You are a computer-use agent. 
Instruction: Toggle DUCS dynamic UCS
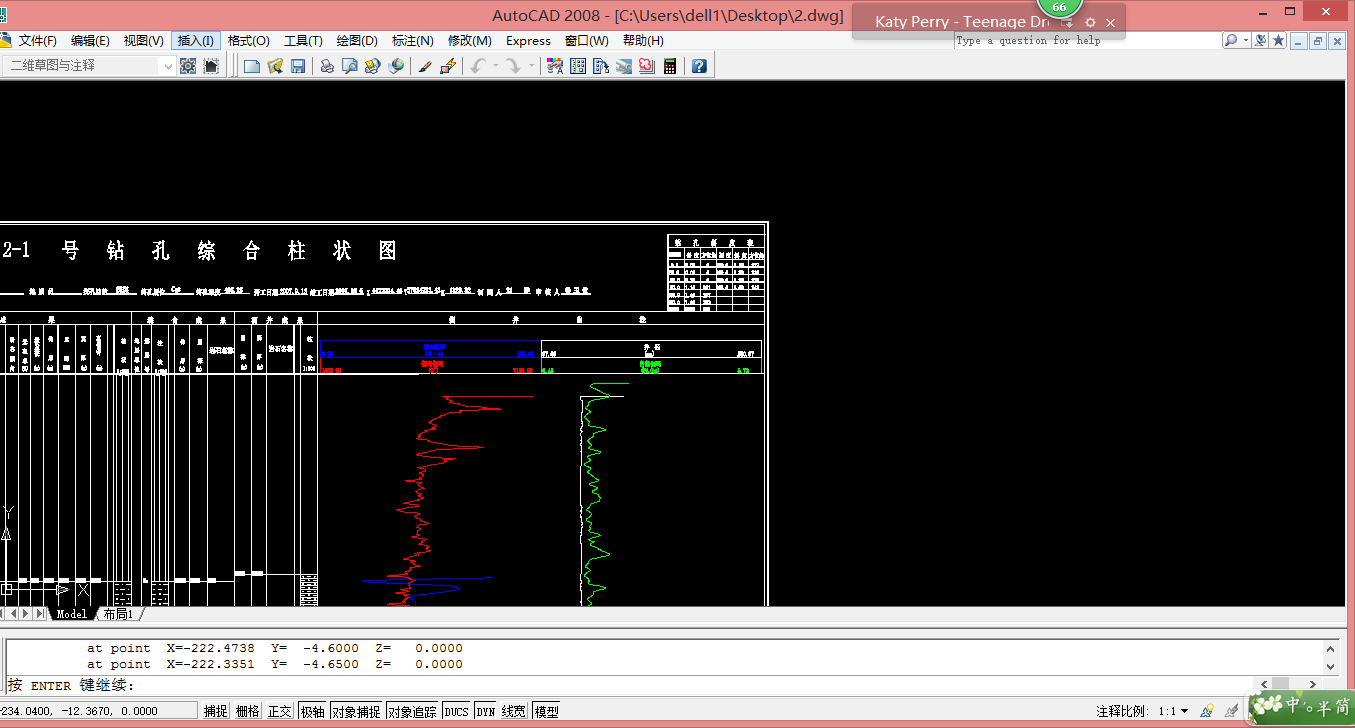click(x=456, y=711)
